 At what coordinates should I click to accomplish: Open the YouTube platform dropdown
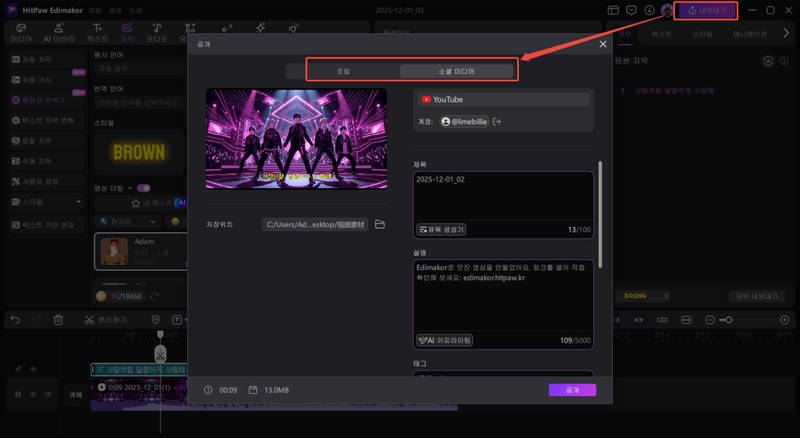point(503,100)
